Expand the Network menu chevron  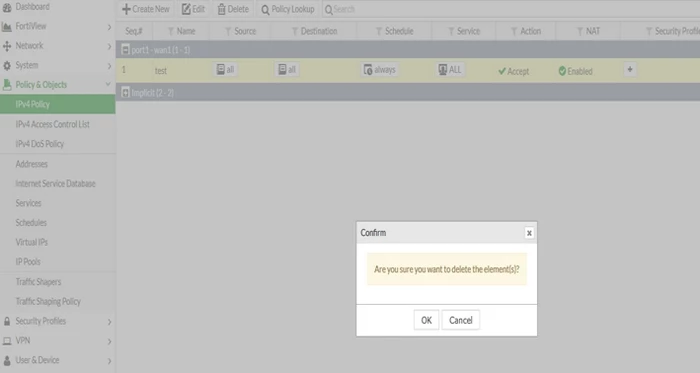point(109,46)
